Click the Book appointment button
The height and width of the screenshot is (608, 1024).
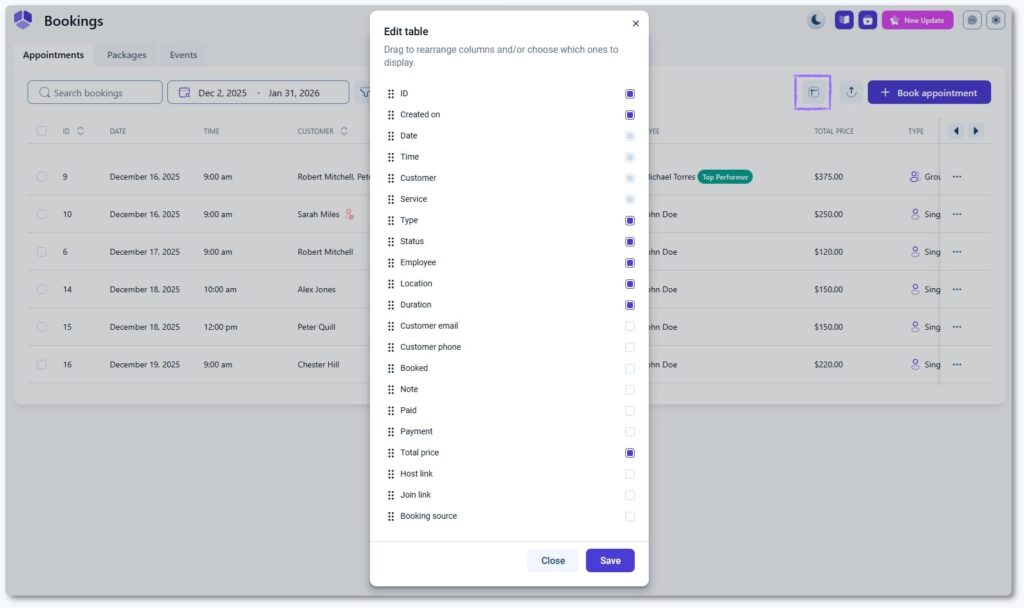tap(929, 93)
